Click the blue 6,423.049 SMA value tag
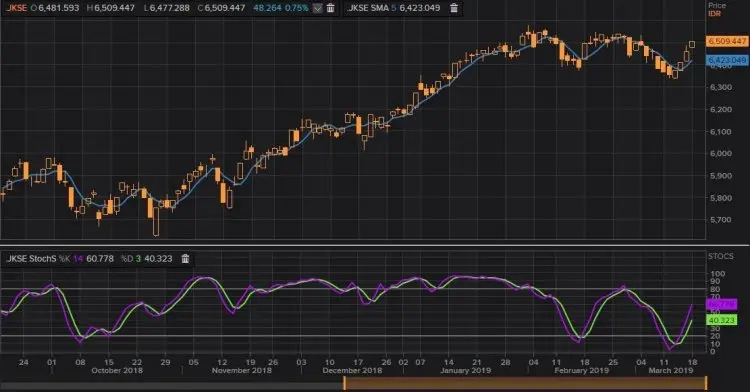The image size is (750, 392). [x=727, y=60]
